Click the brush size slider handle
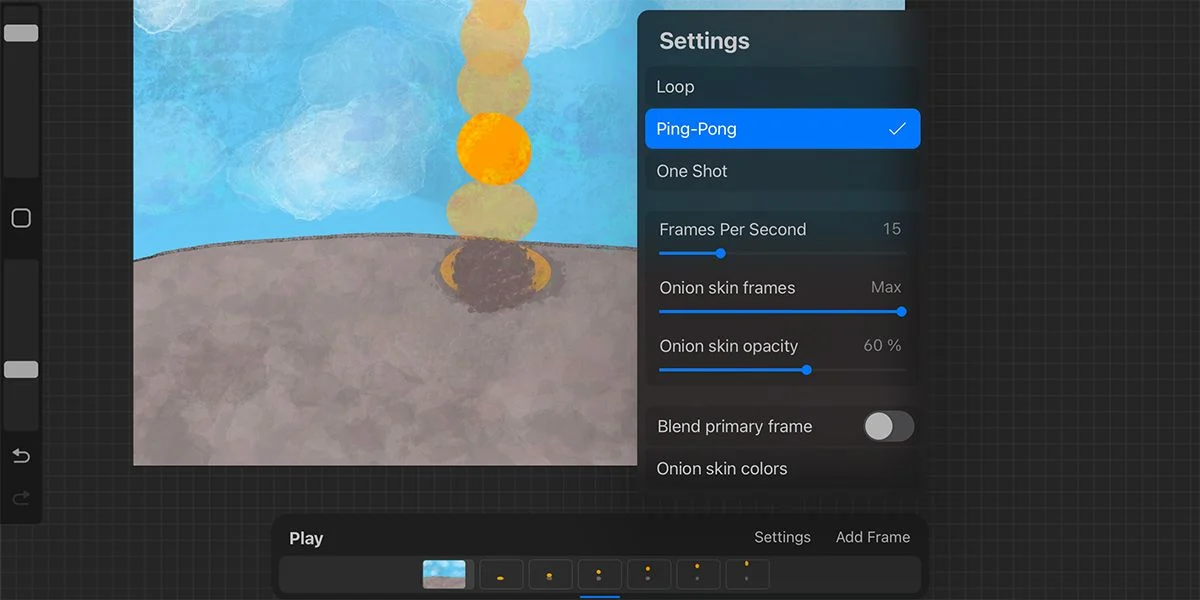1200x600 pixels. [x=21, y=33]
